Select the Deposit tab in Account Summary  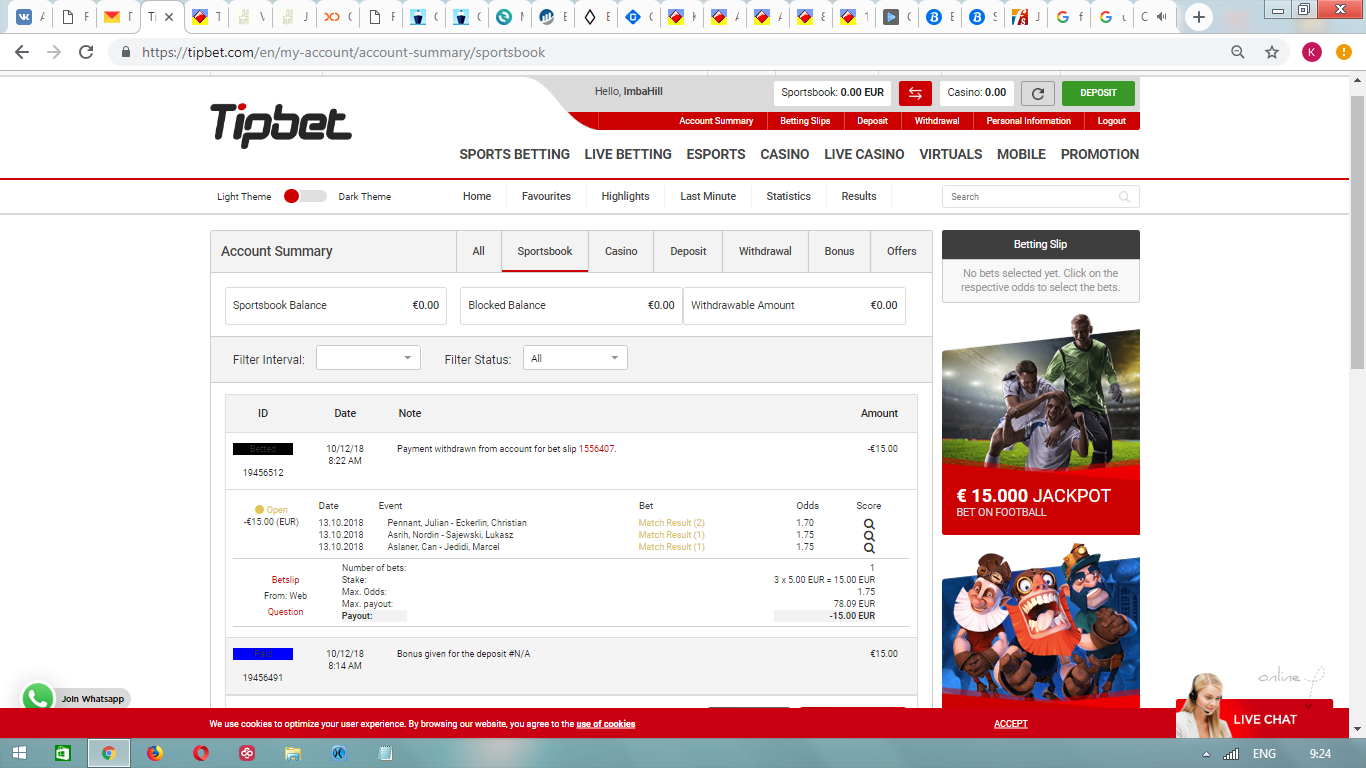point(688,251)
